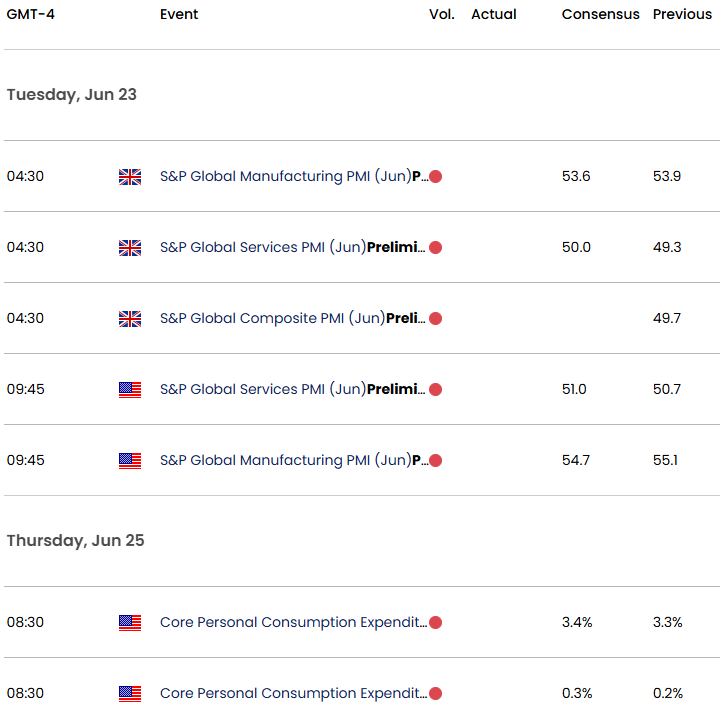The width and height of the screenshot is (720, 710).
Task: Click the Previous column header
Action: coord(682,14)
